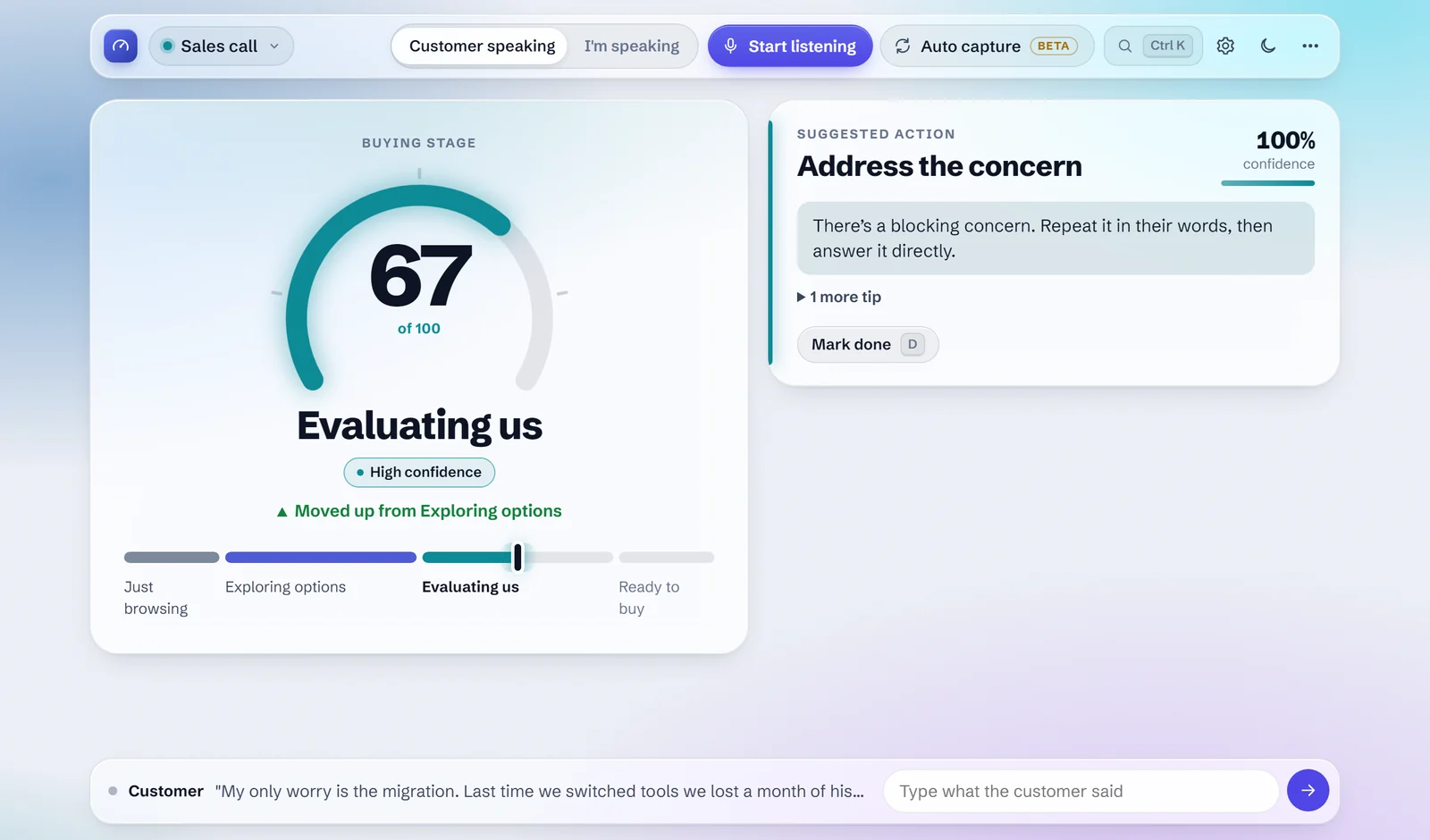Expand the 1 more tip disclosure
1430x840 pixels.
click(839, 297)
